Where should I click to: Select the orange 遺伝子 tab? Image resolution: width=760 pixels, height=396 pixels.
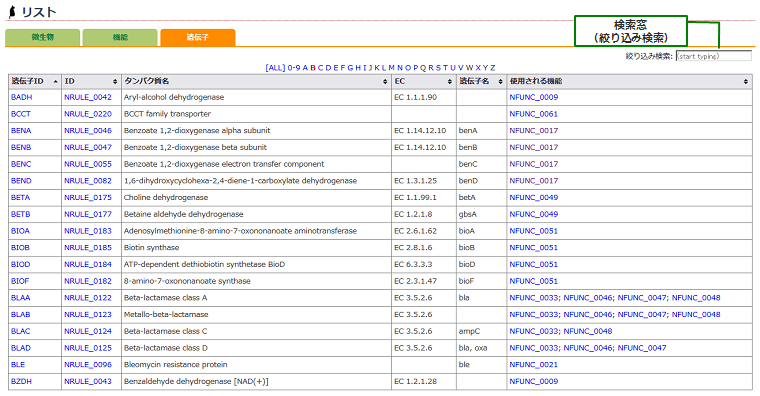point(198,37)
